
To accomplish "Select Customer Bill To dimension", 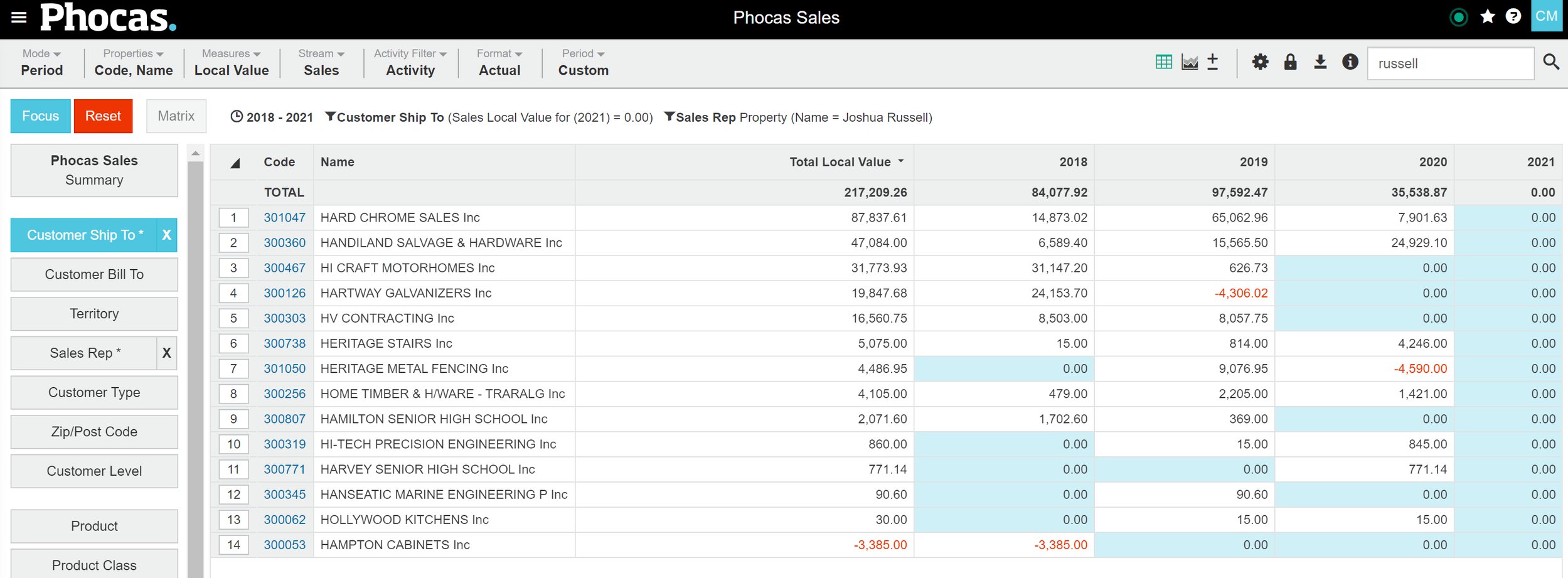I will (x=94, y=275).
